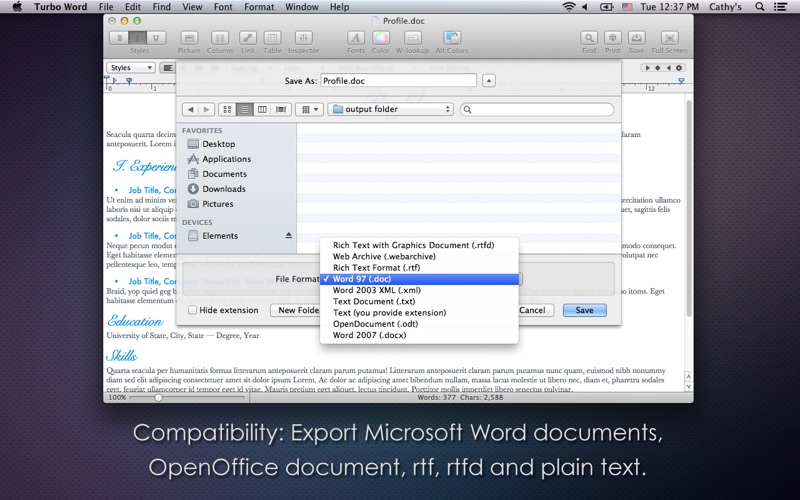800x500 pixels.
Task: Add a Link with toolbar icon
Action: coord(247,38)
